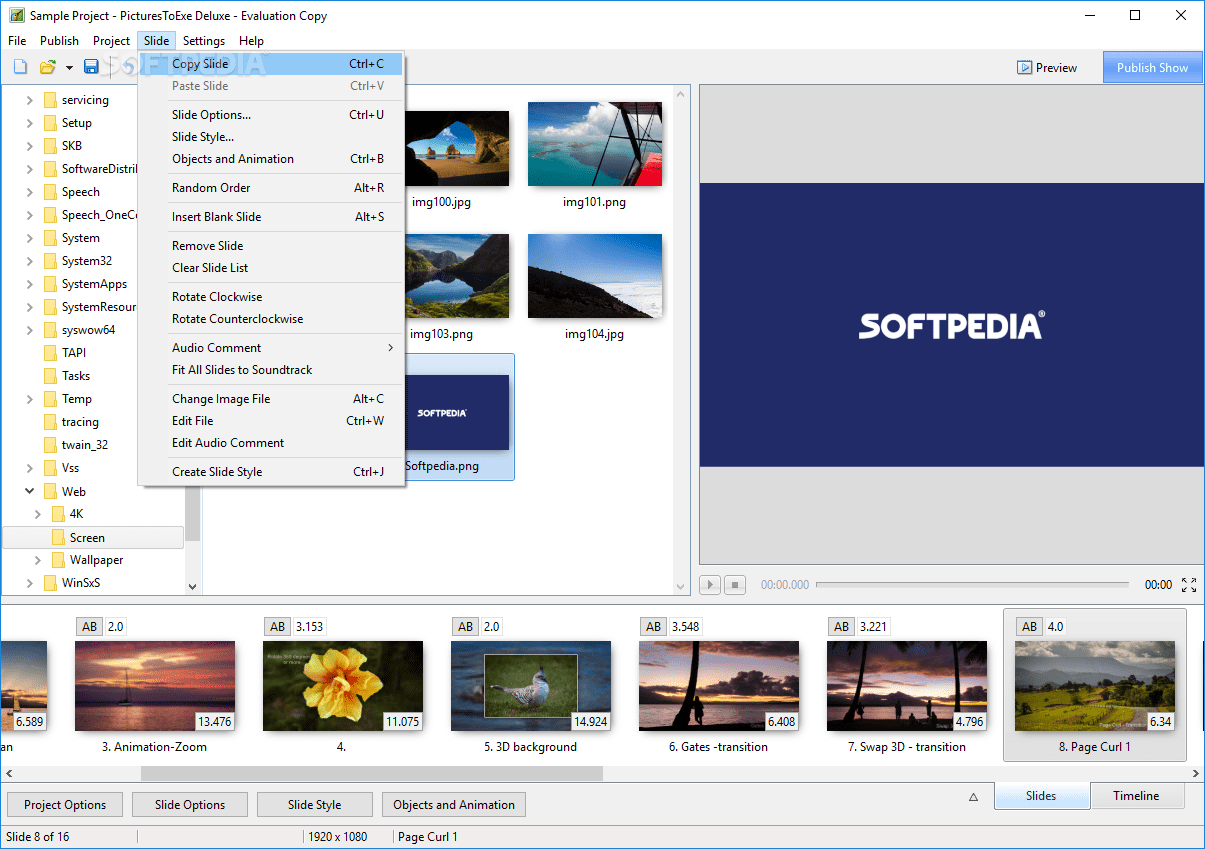Open the Audio Comment submenu
The height and width of the screenshot is (849, 1205).
pos(271,348)
